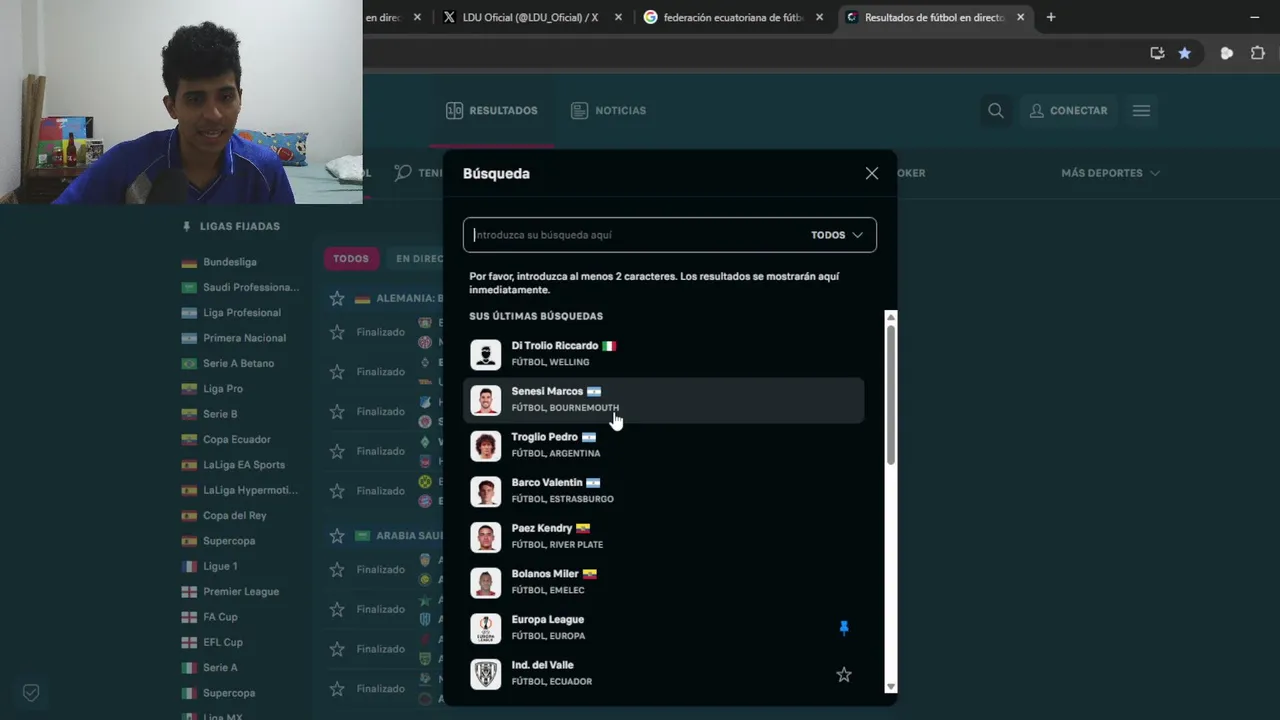This screenshot has width=1280, height=720.
Task: Close the LDU Oficial X browser tab
Action: click(618, 17)
